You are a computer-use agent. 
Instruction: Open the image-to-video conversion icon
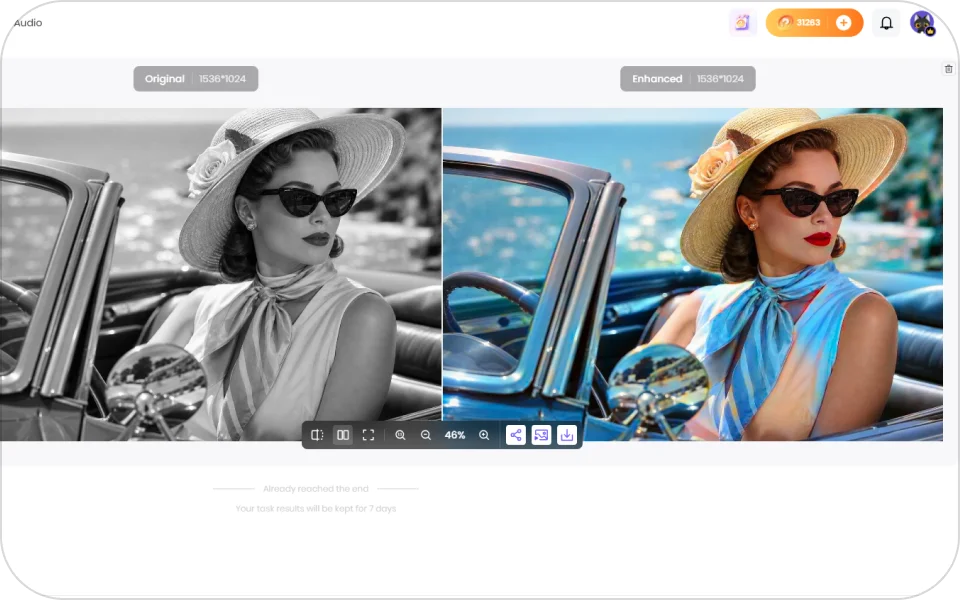click(541, 435)
